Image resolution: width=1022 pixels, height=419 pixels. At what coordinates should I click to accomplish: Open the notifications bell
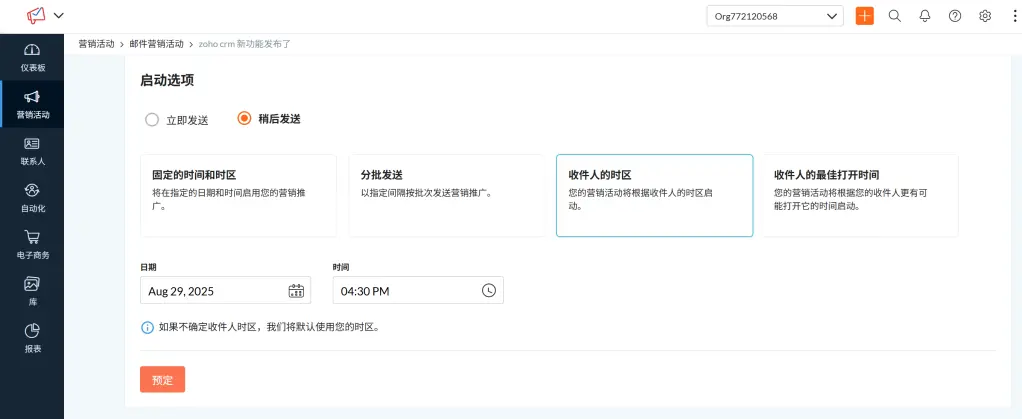point(925,16)
